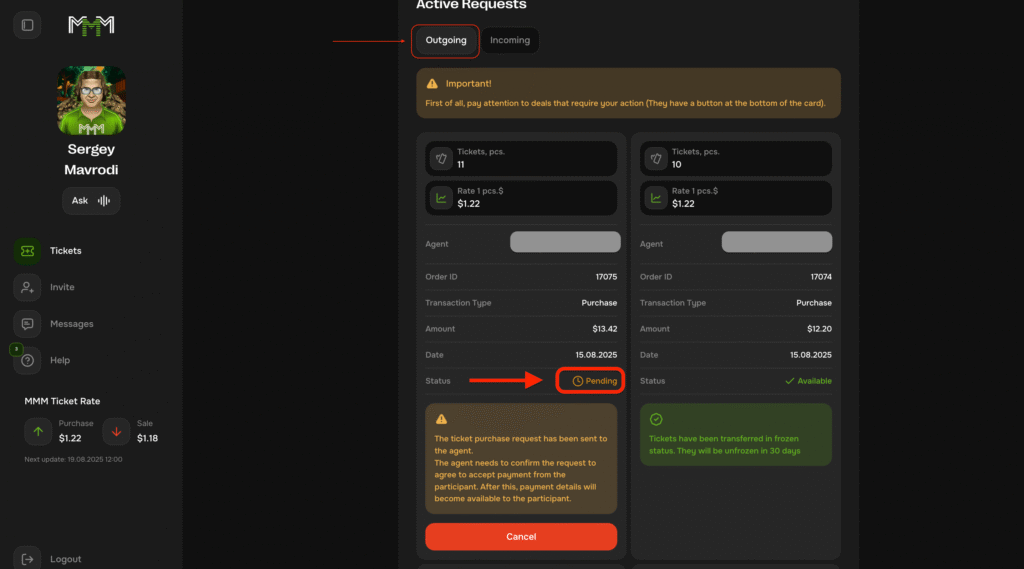Click the Invite person icon
This screenshot has width=1024, height=569.
coord(27,287)
